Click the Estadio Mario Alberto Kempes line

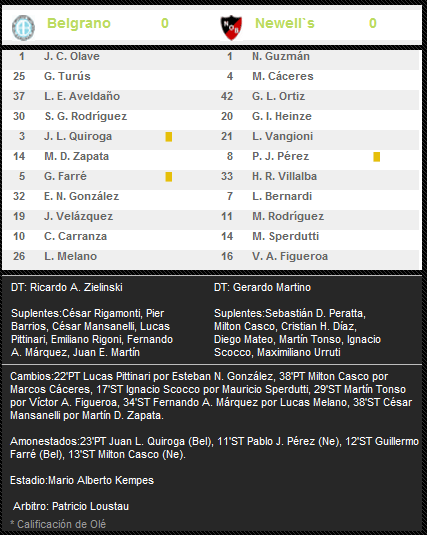click(82, 480)
